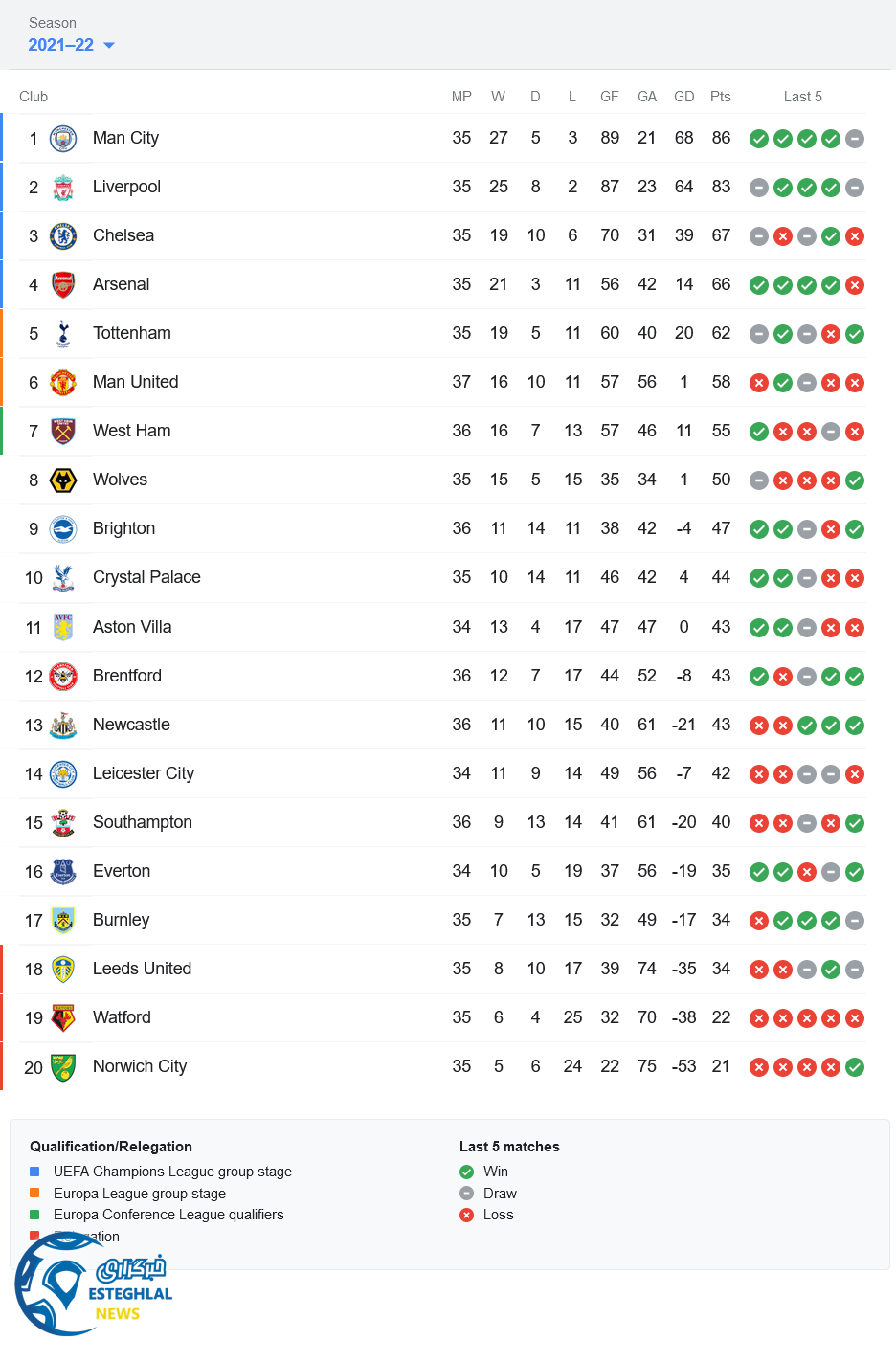Click the Chelsea club crest
The width and height of the screenshot is (896, 1362).
coord(63,236)
